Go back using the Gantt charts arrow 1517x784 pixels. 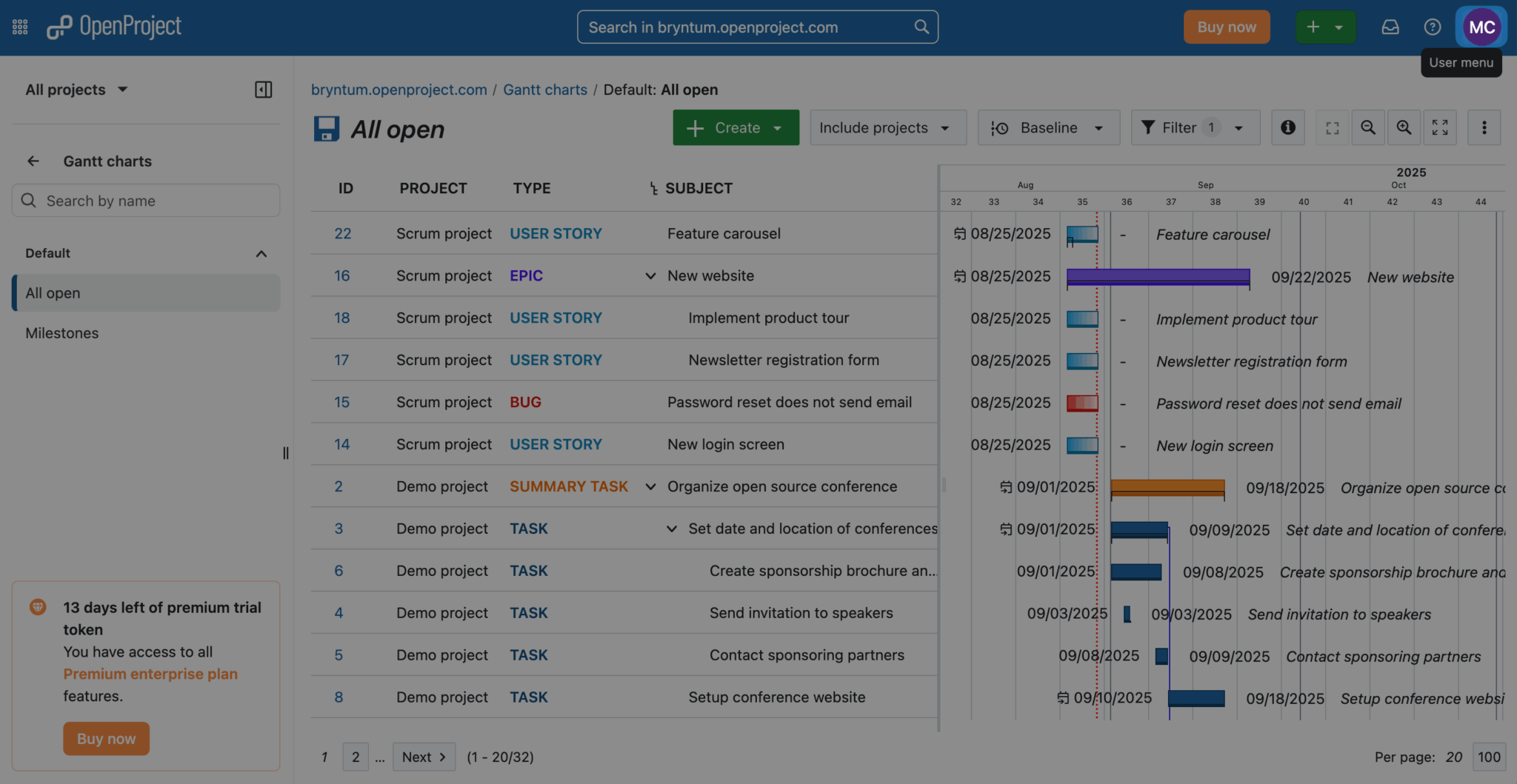(33, 161)
